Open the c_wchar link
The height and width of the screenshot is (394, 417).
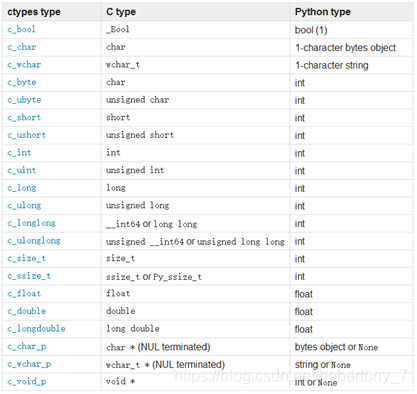pos(24,65)
